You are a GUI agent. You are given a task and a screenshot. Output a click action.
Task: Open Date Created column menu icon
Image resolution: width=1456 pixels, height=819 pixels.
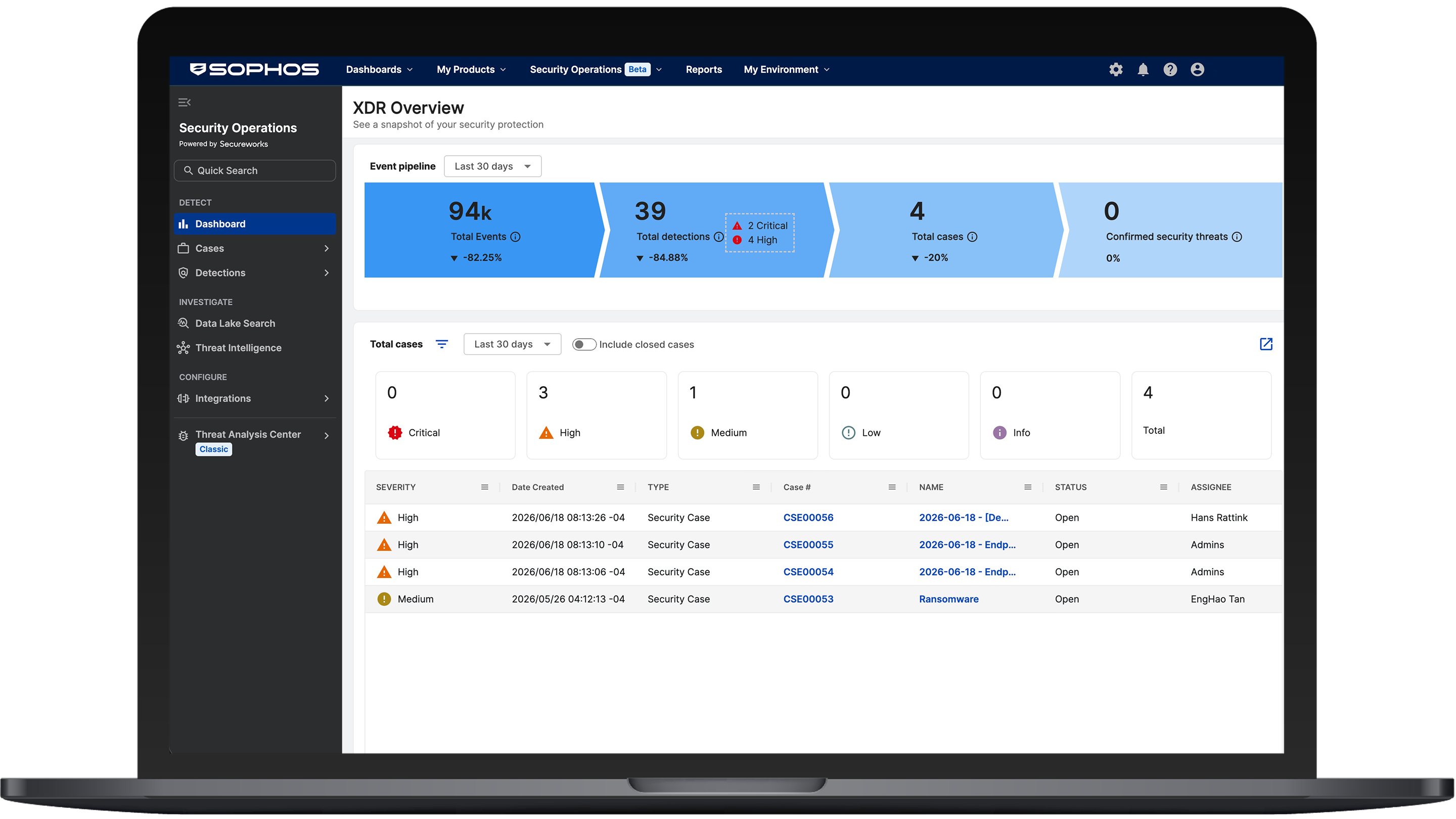pyautogui.click(x=620, y=487)
